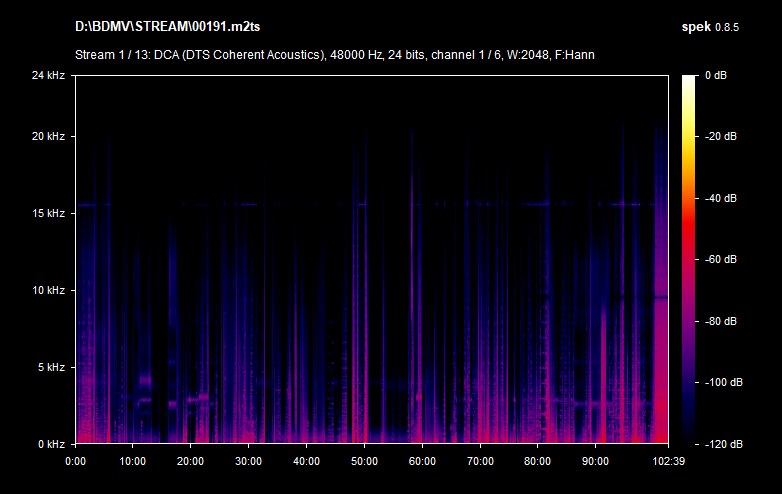Click the DCA stream information line
The height and width of the screenshot is (494, 782).
pyautogui.click(x=334, y=54)
